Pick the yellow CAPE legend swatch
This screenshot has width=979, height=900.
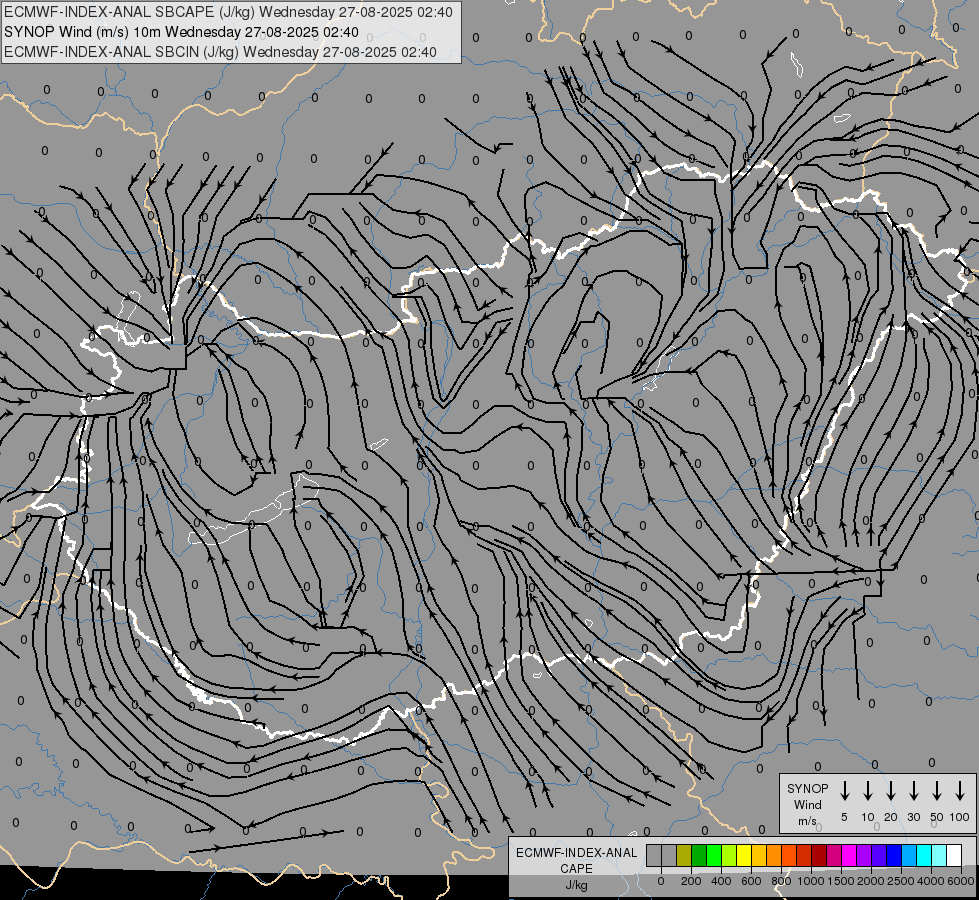tap(744, 855)
